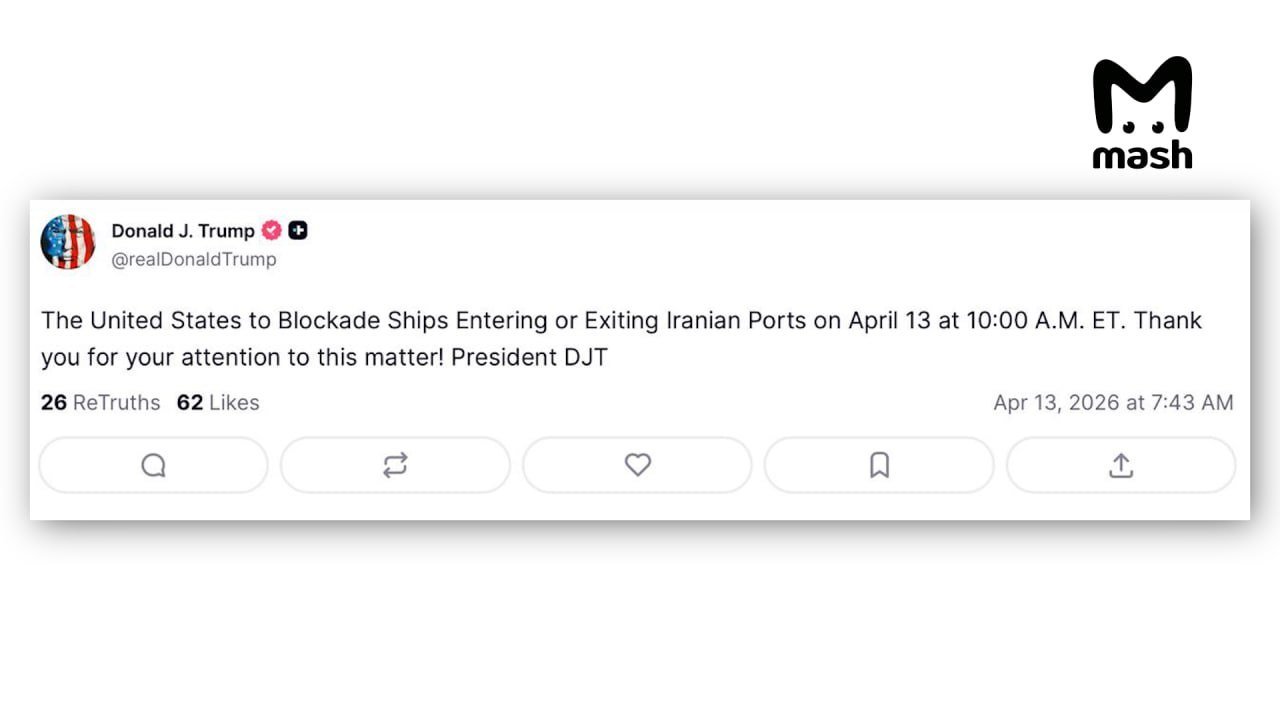1280x720 pixels.
Task: Click the 'President DJT' signature text
Action: 529,357
